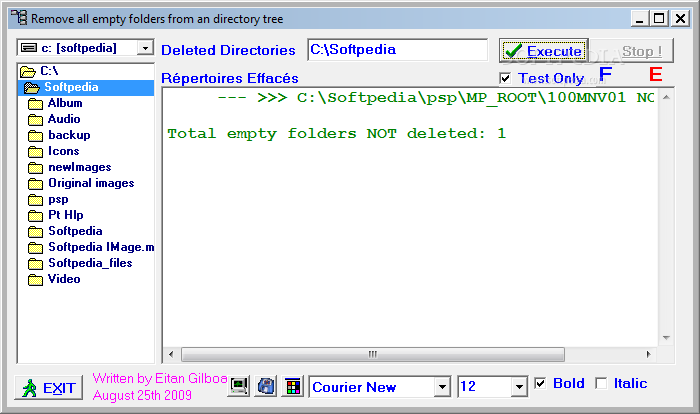Screen dimensions: 700x414
Task: Click the blue F language letter
Action: point(605,75)
